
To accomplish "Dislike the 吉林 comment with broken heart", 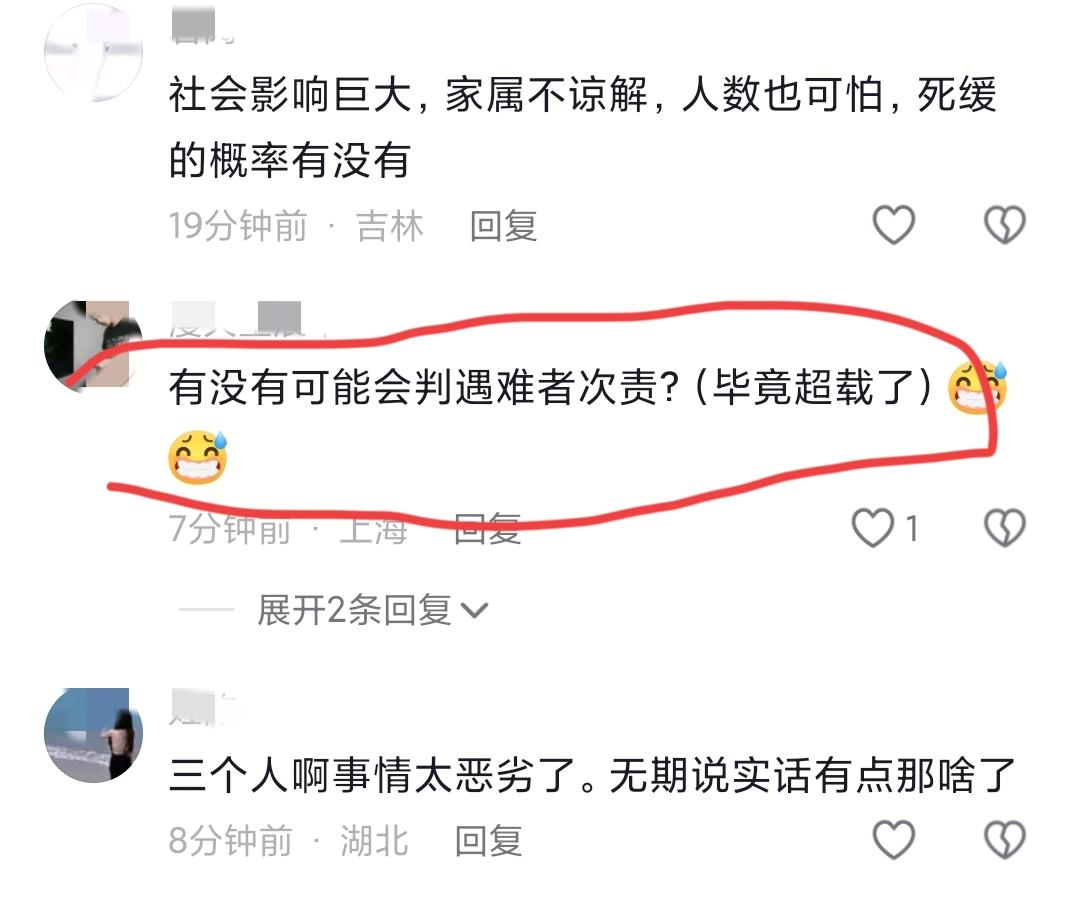I will pos(1005,225).
